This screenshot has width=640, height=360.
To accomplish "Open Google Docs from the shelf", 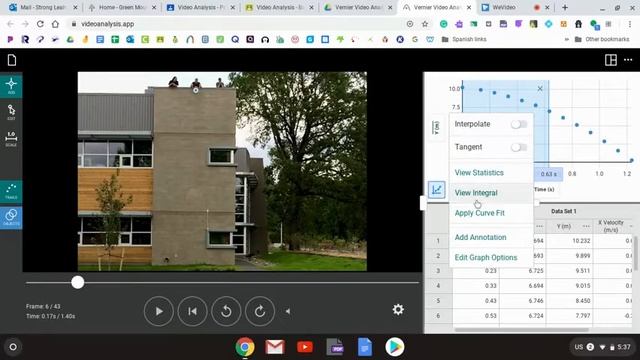I will click(x=365, y=347).
